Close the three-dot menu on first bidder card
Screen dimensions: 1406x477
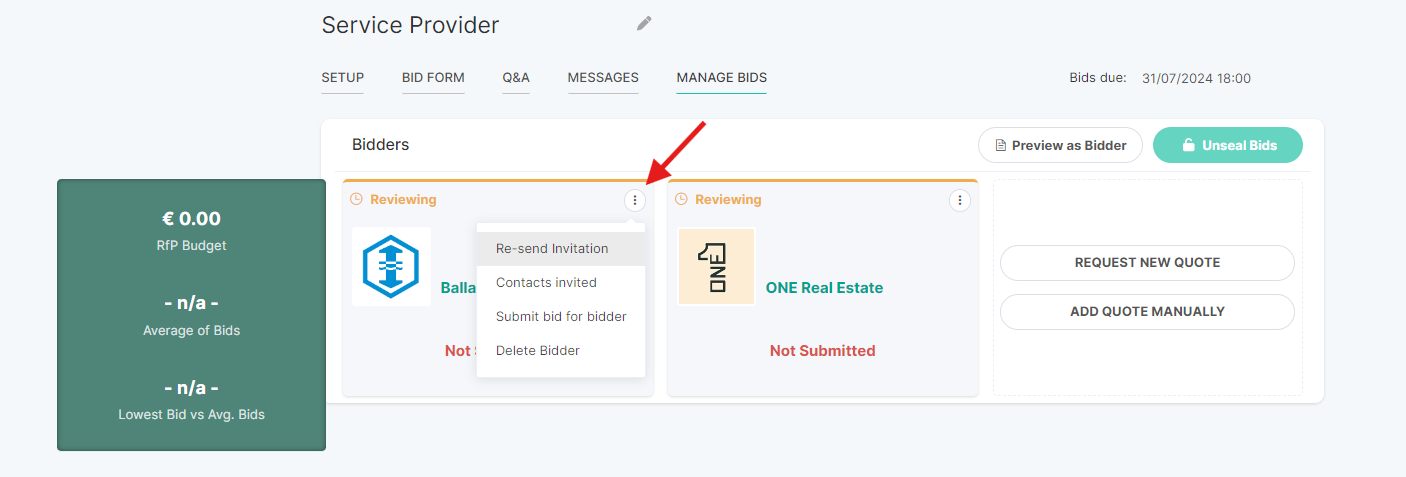(x=635, y=200)
